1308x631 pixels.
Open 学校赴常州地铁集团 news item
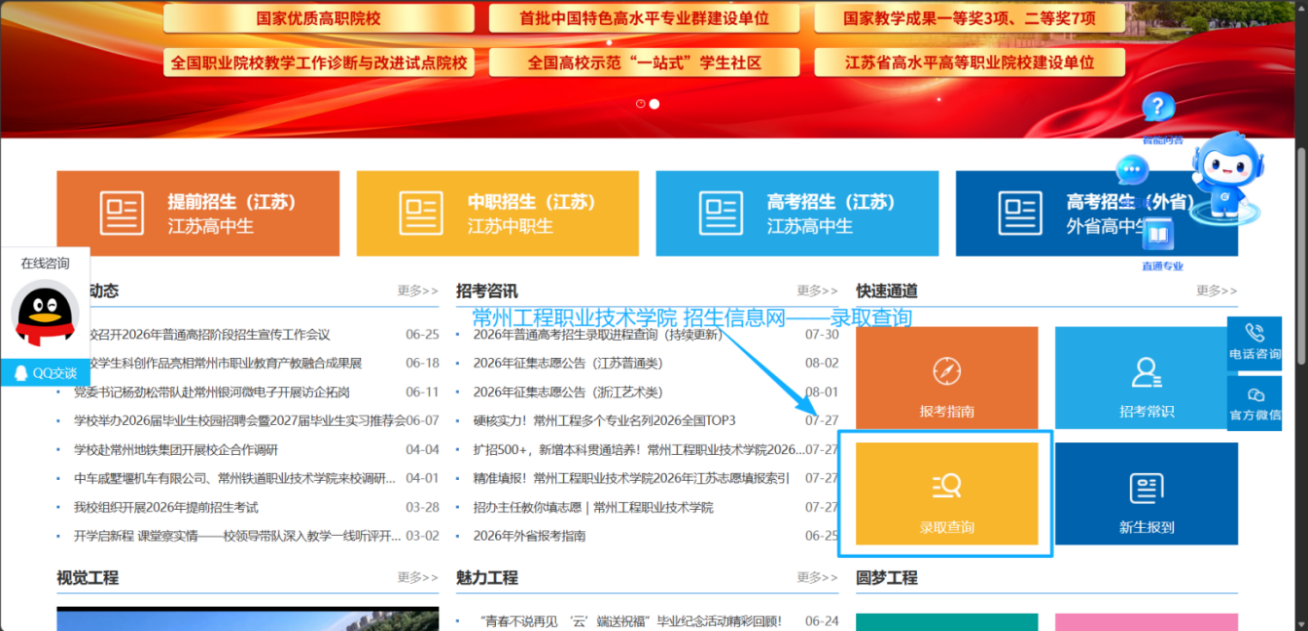(x=176, y=450)
